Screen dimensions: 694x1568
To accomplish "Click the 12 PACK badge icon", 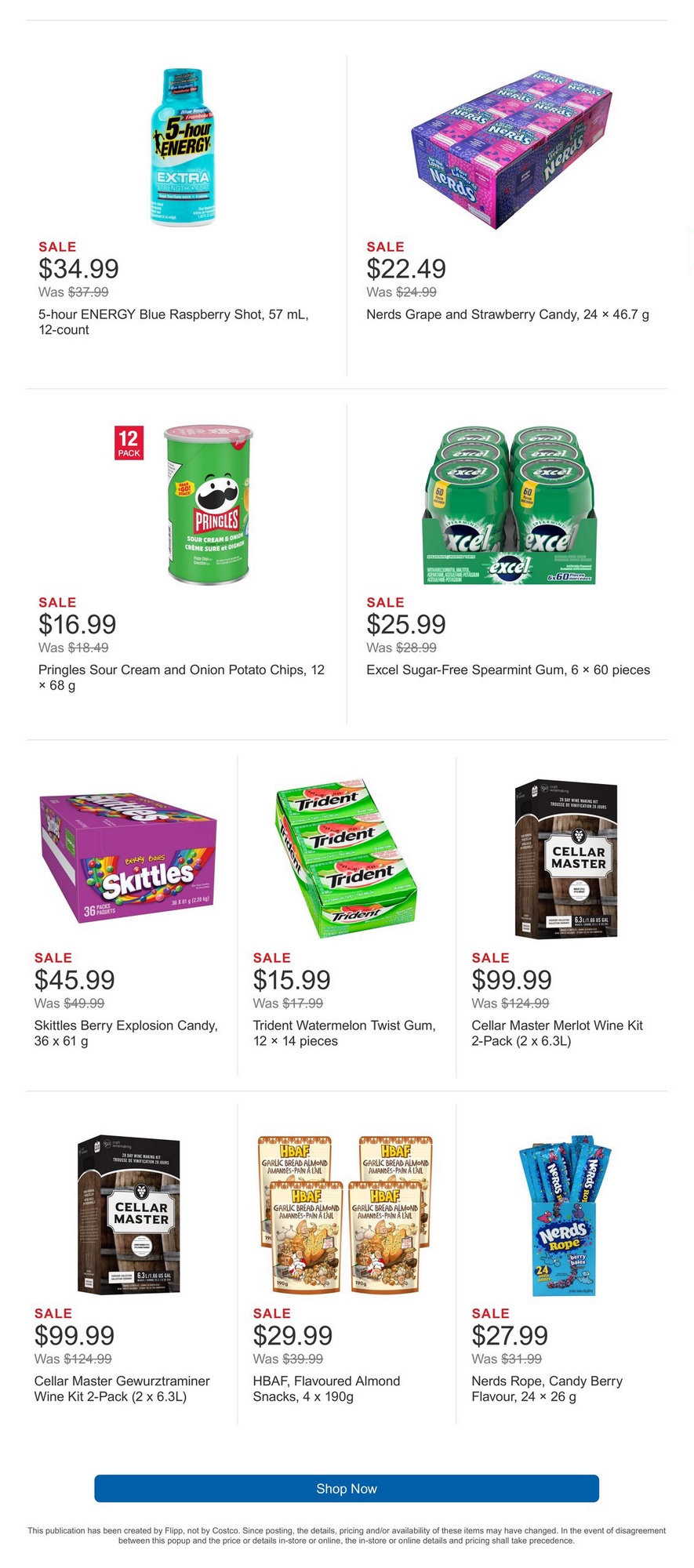I will click(129, 443).
